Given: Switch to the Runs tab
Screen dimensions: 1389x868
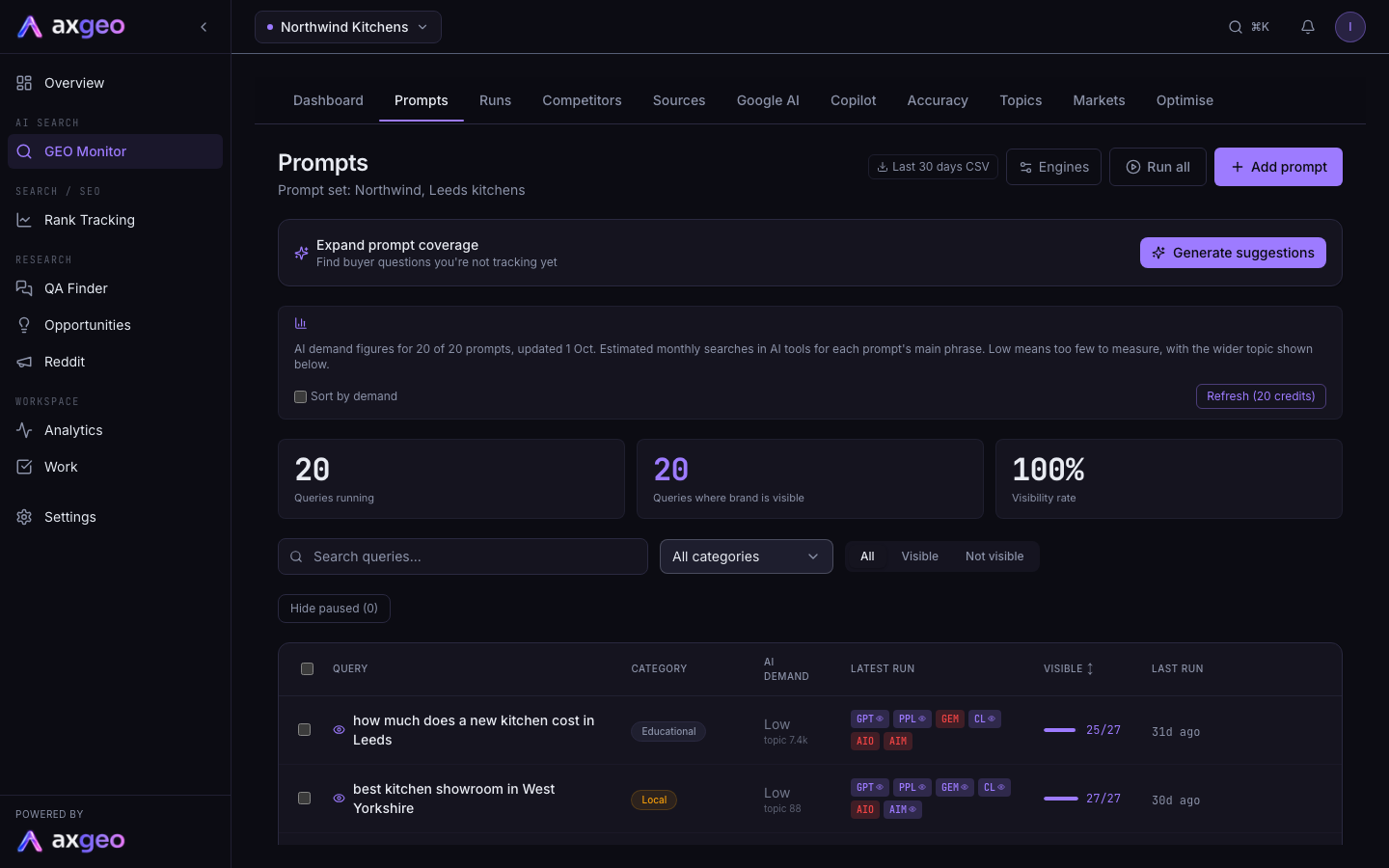Looking at the screenshot, I should coord(495,100).
